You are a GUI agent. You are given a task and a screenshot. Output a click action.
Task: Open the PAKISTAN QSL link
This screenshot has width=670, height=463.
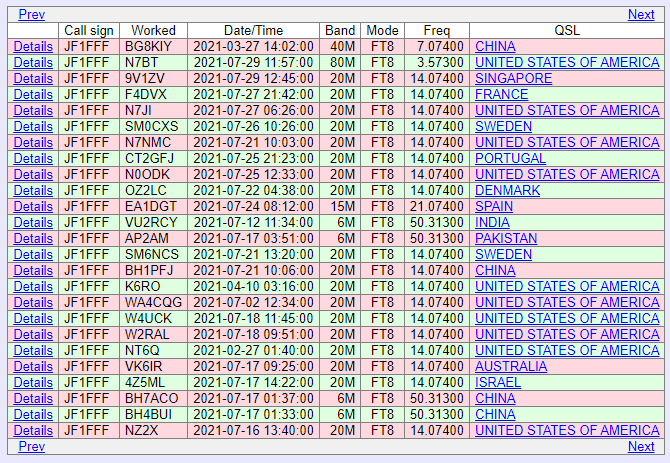coord(506,238)
